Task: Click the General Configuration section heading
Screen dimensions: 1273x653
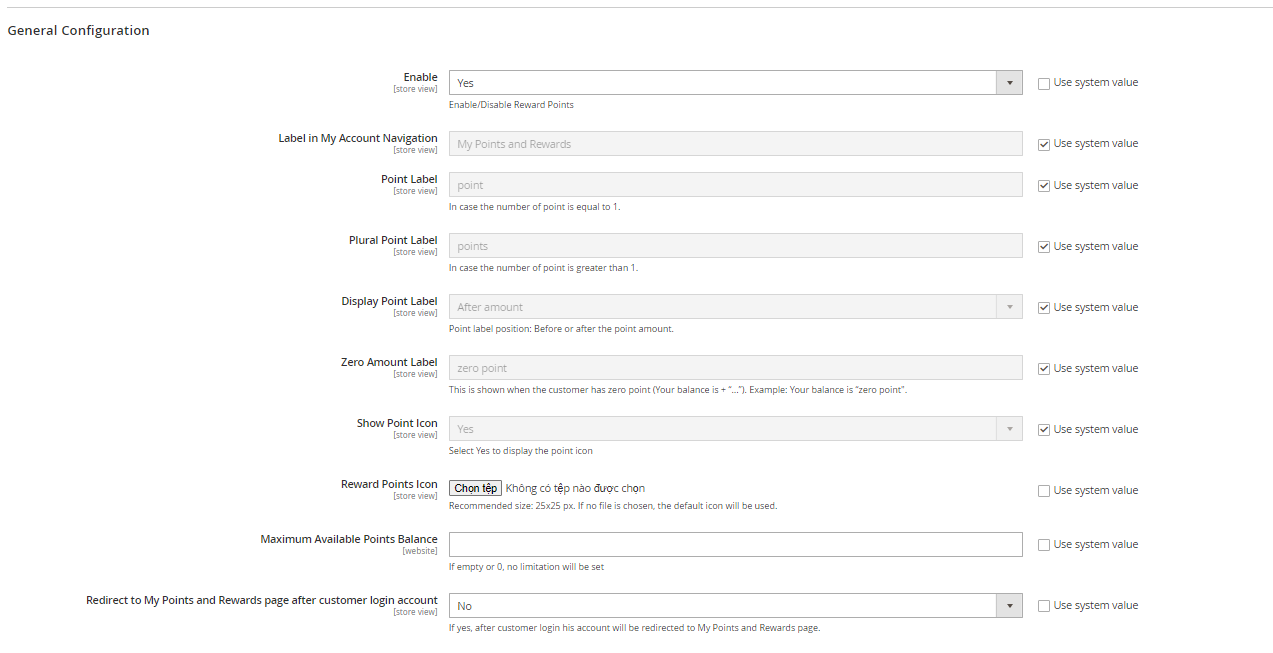Action: pyautogui.click(x=79, y=31)
